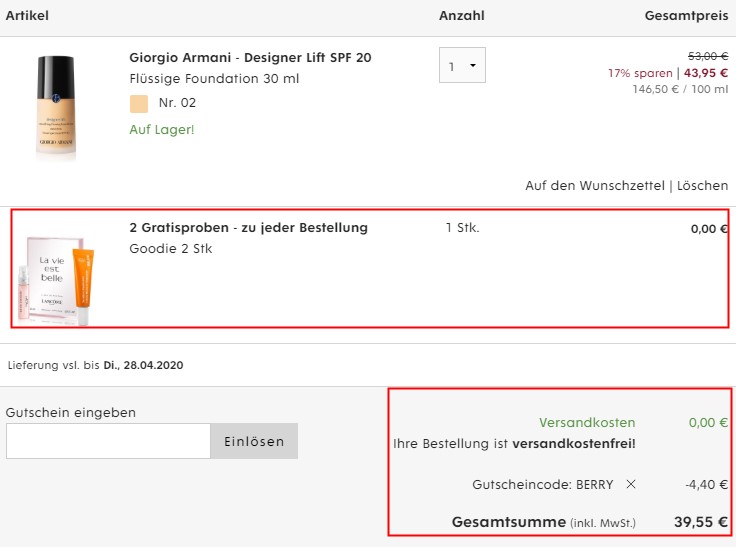Click the crossed-out price 53,00 €
The width and height of the screenshot is (736, 547).
[x=708, y=56]
